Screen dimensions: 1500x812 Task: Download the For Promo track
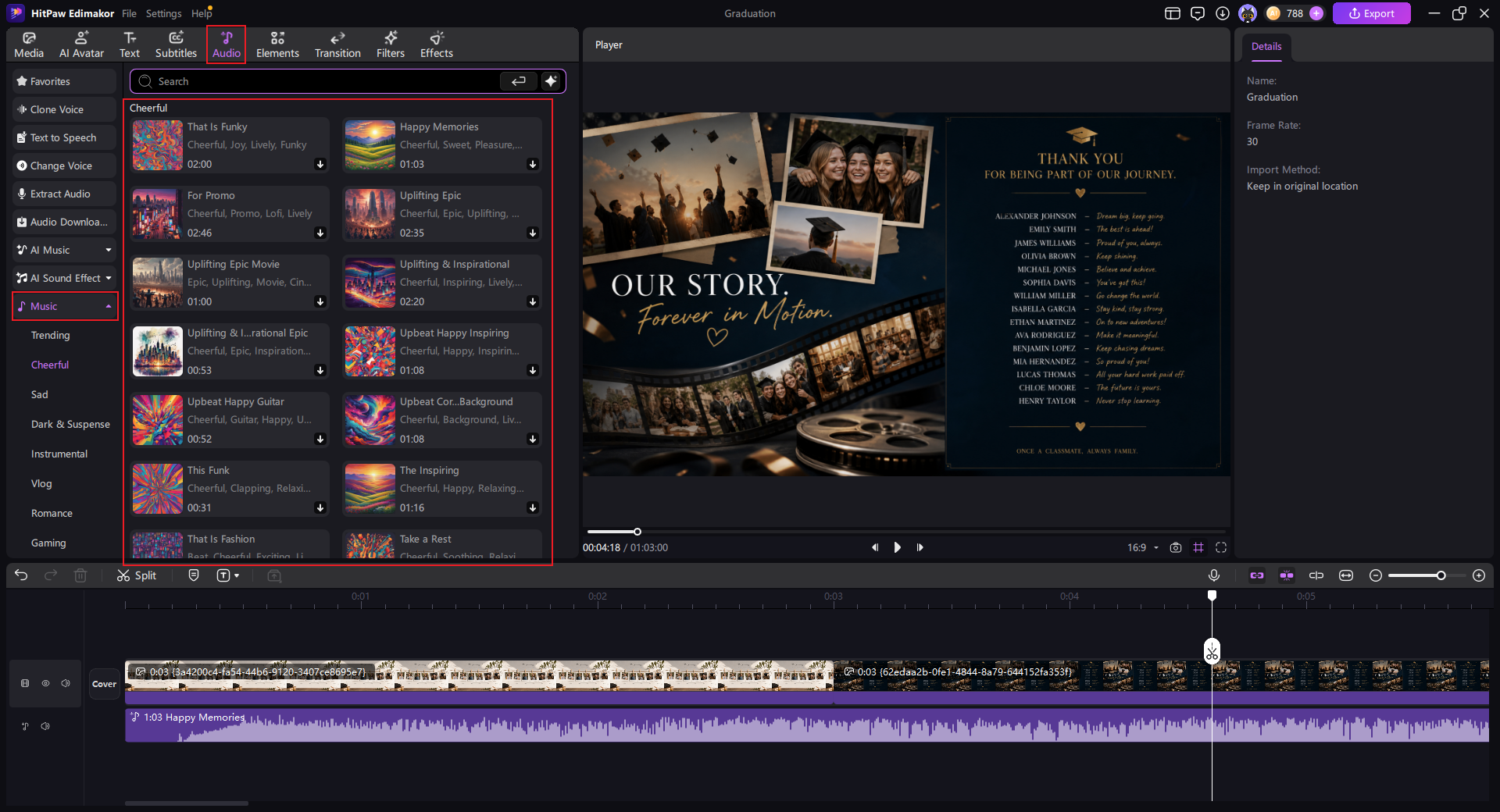point(320,233)
